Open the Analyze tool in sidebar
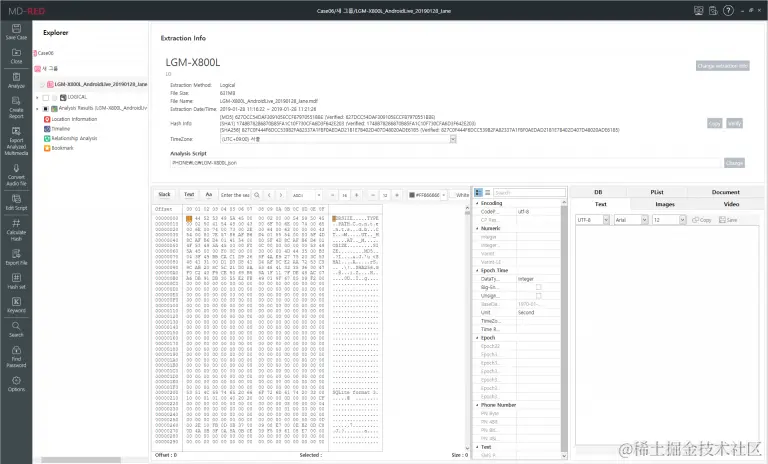Image resolution: width=768 pixels, height=464 pixels. click(x=16, y=76)
